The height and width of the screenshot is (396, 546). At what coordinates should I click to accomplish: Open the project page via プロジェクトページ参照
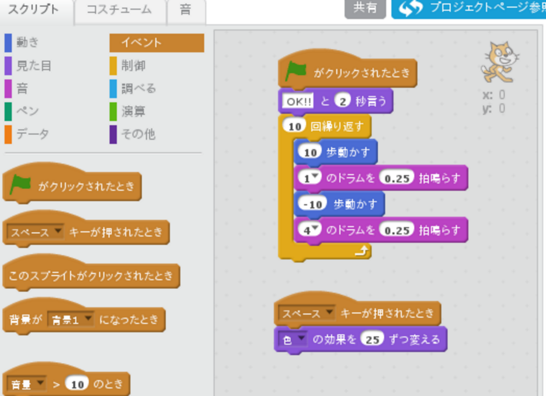(x=468, y=8)
